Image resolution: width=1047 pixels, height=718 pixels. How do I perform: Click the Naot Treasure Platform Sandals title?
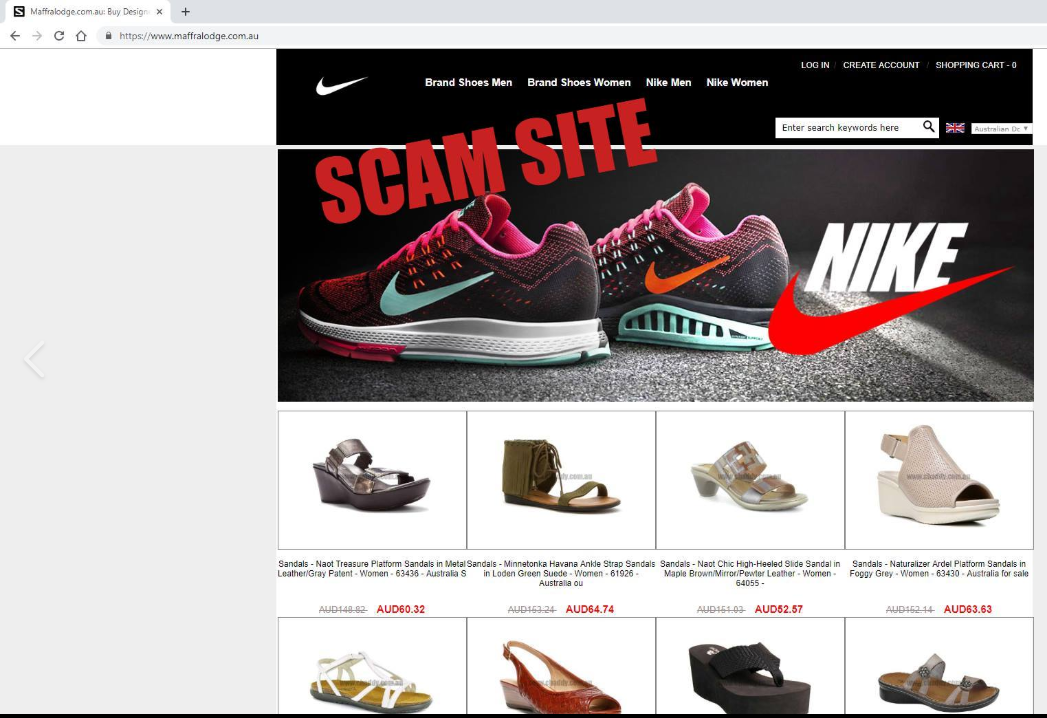tap(372, 568)
